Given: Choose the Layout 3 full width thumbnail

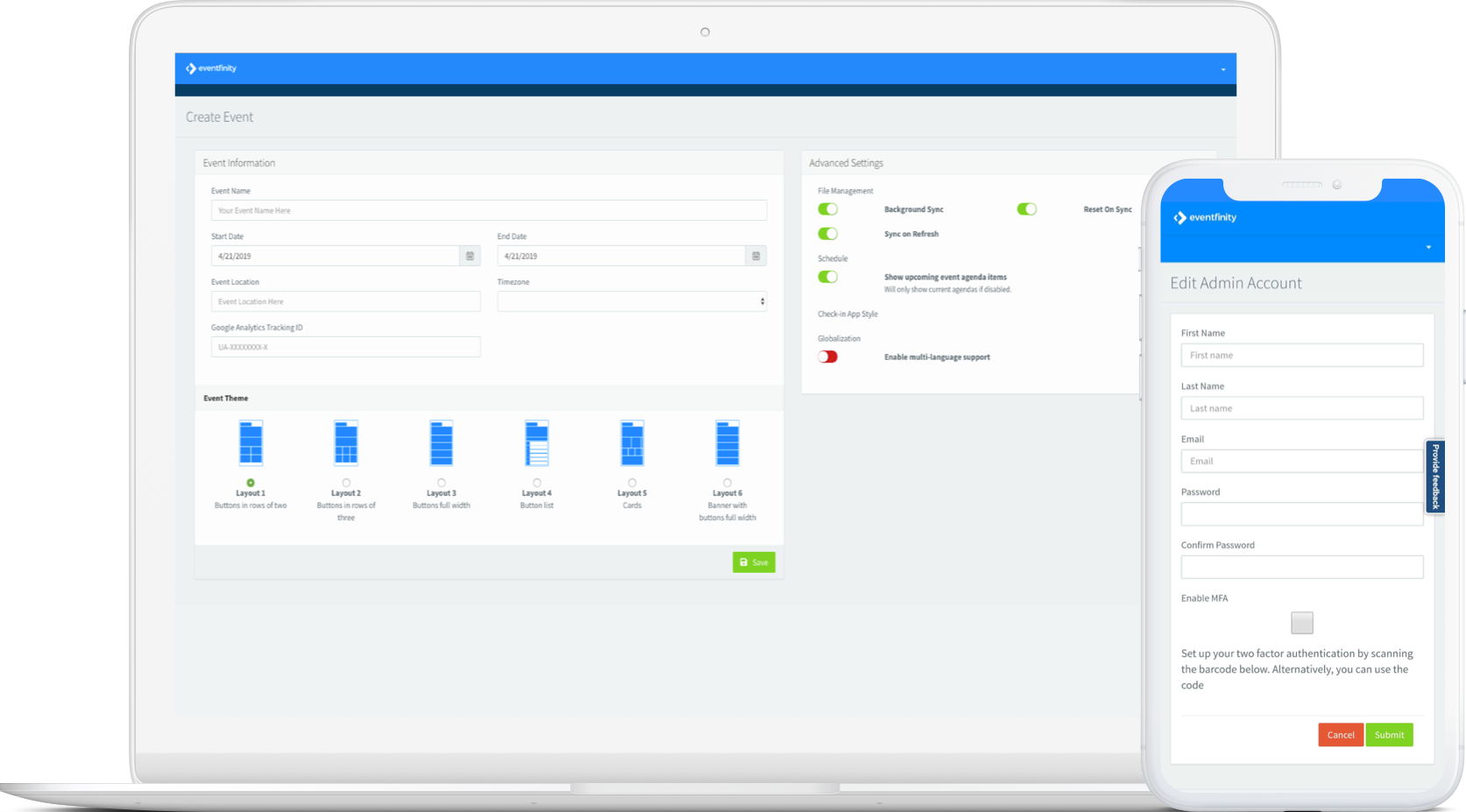Looking at the screenshot, I should 442,442.
